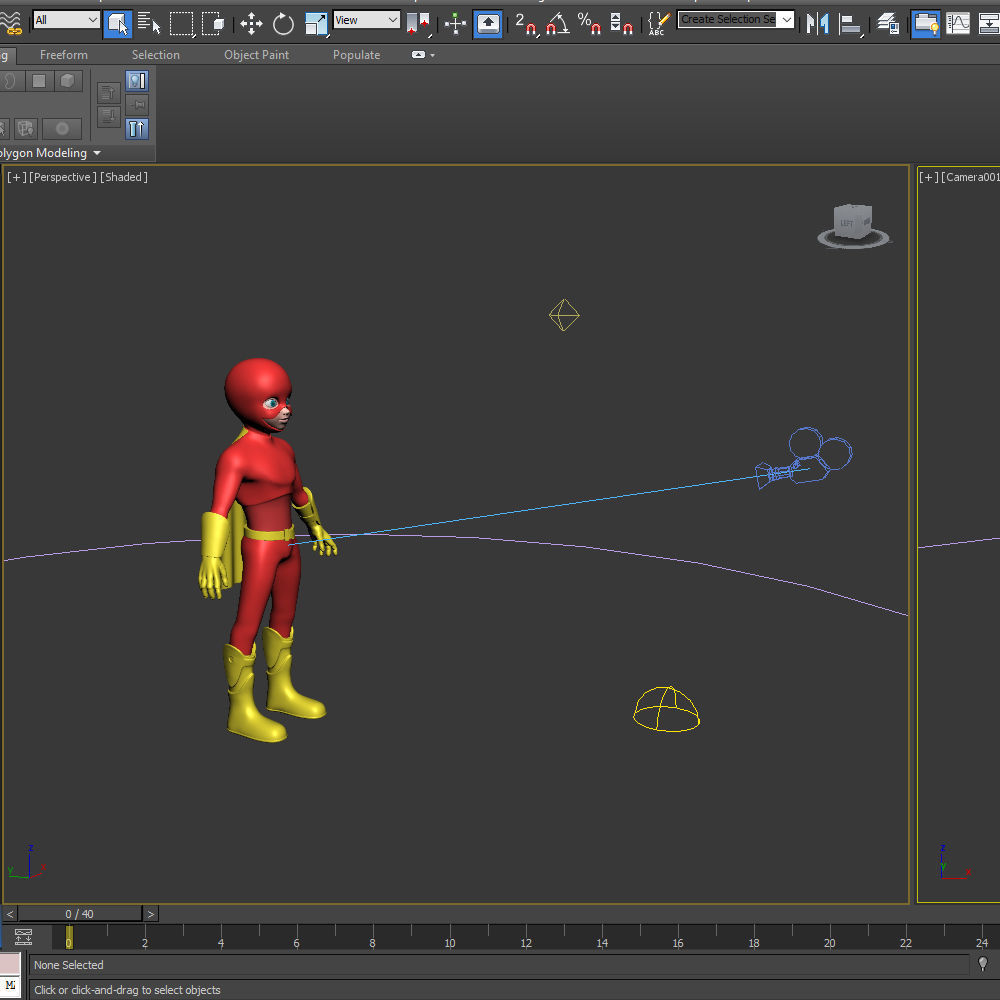Open the All selection filter dropdown
The width and height of the screenshot is (1000, 1000).
[x=66, y=20]
